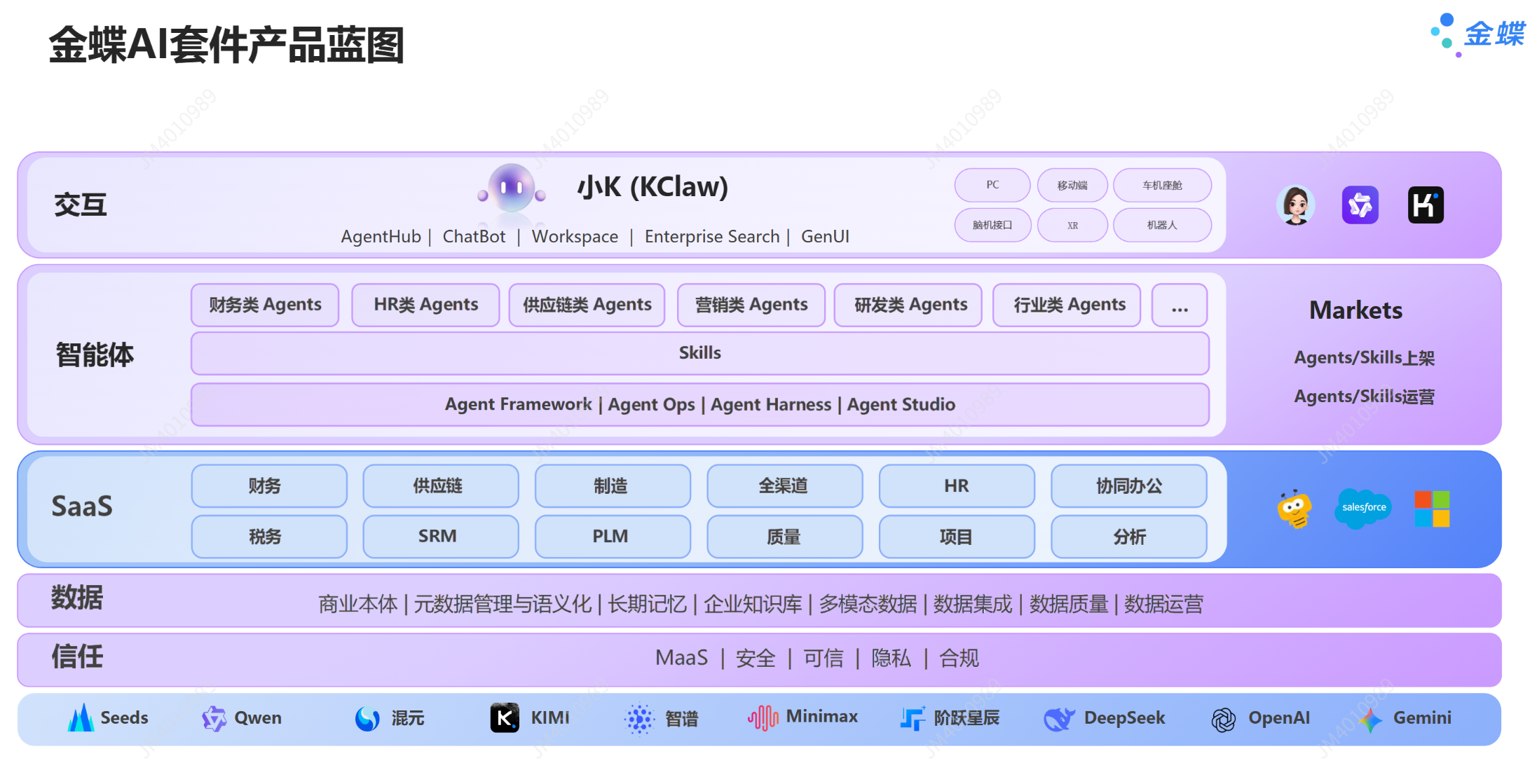
Task: Select the 协同办公 SaaS module
Action: click(x=1128, y=486)
